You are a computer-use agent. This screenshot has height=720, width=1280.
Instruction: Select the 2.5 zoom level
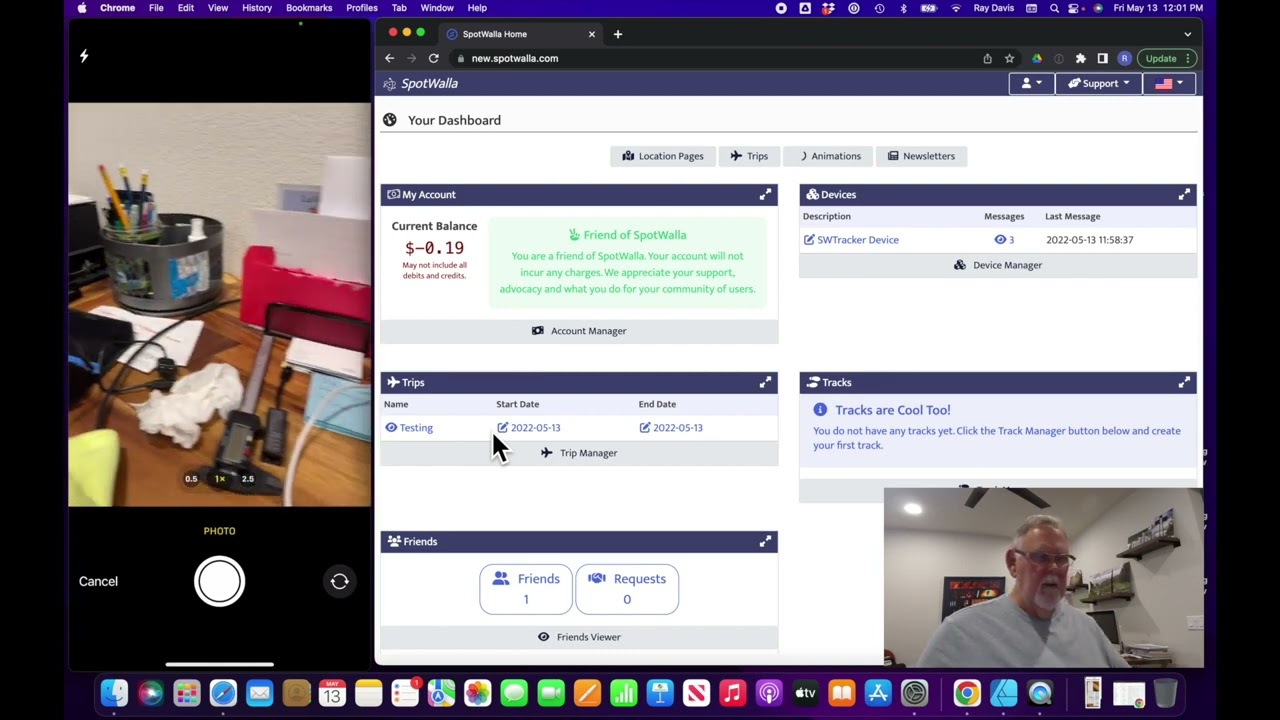pos(248,479)
